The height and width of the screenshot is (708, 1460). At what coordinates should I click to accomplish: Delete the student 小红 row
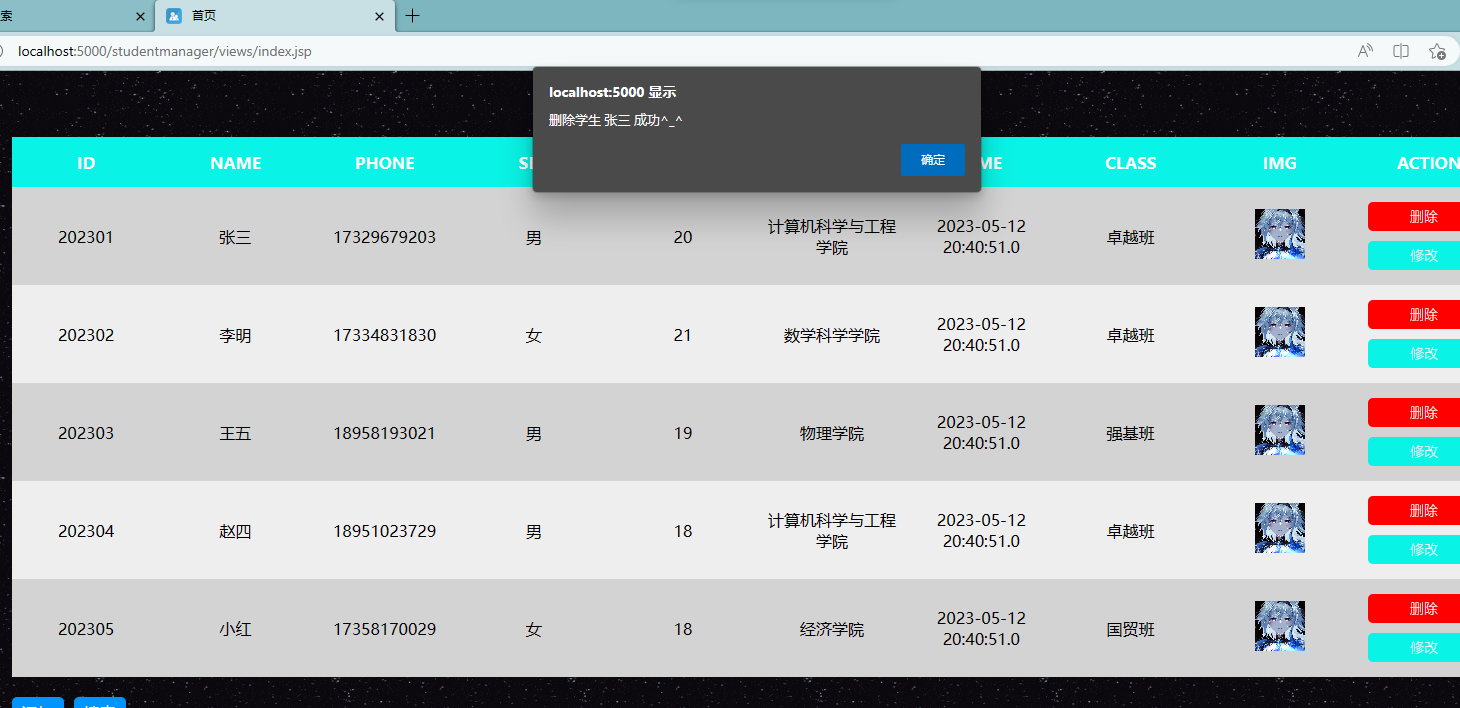pyautogui.click(x=1414, y=609)
